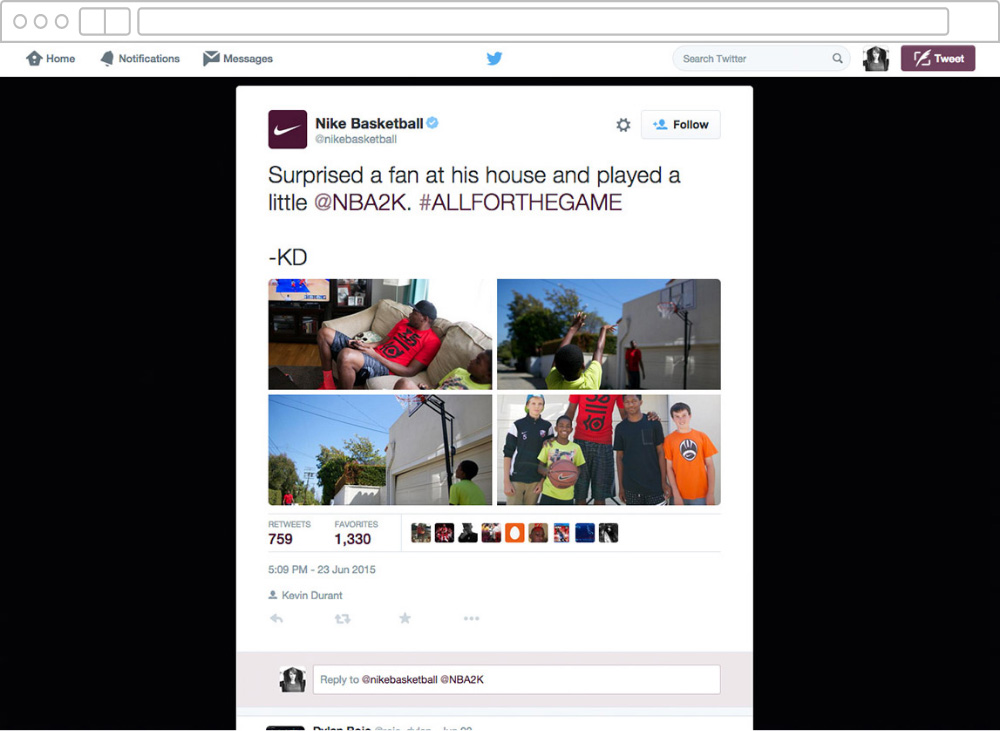
Task: Go to Home tab
Action: [x=50, y=58]
